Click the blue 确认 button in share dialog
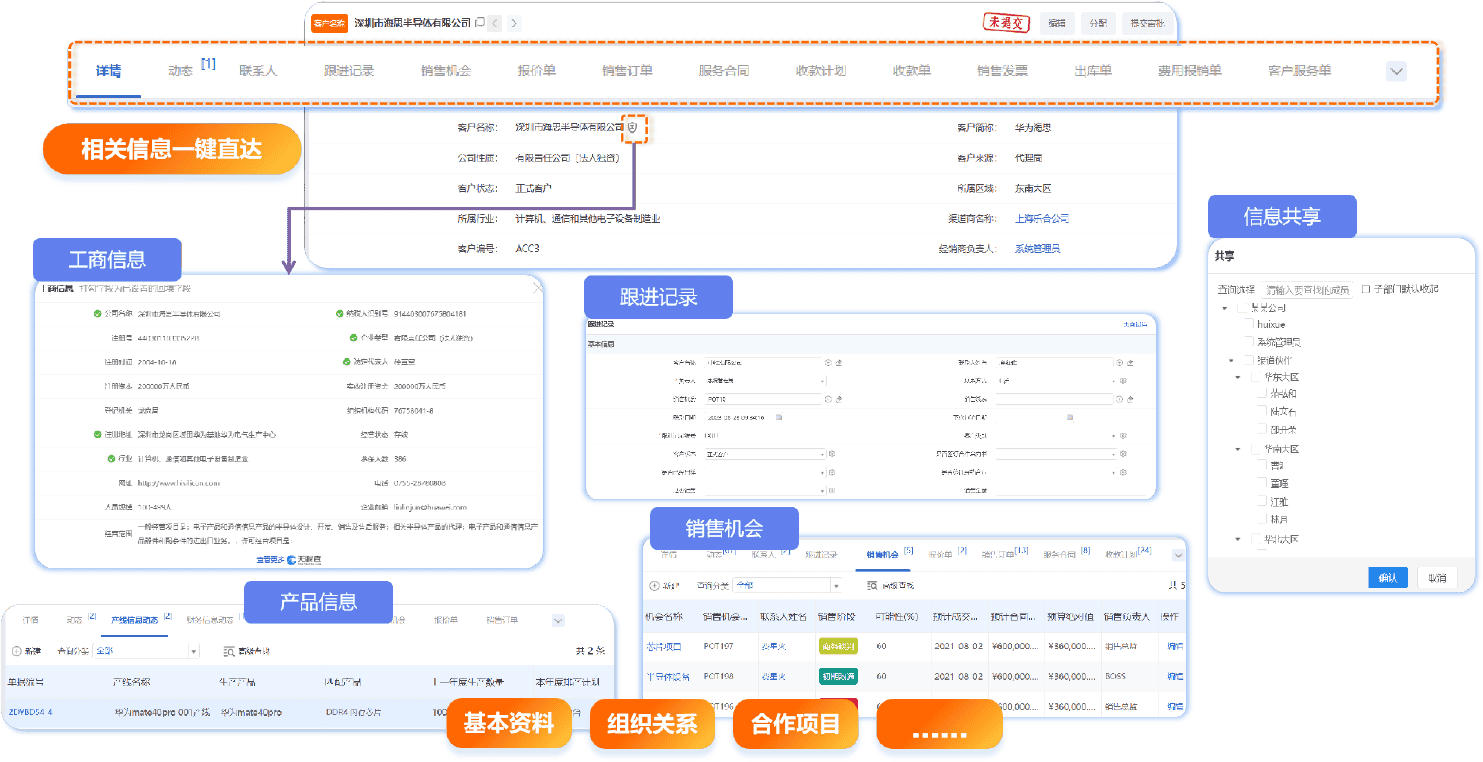The height and width of the screenshot is (762, 1483). coord(1387,577)
